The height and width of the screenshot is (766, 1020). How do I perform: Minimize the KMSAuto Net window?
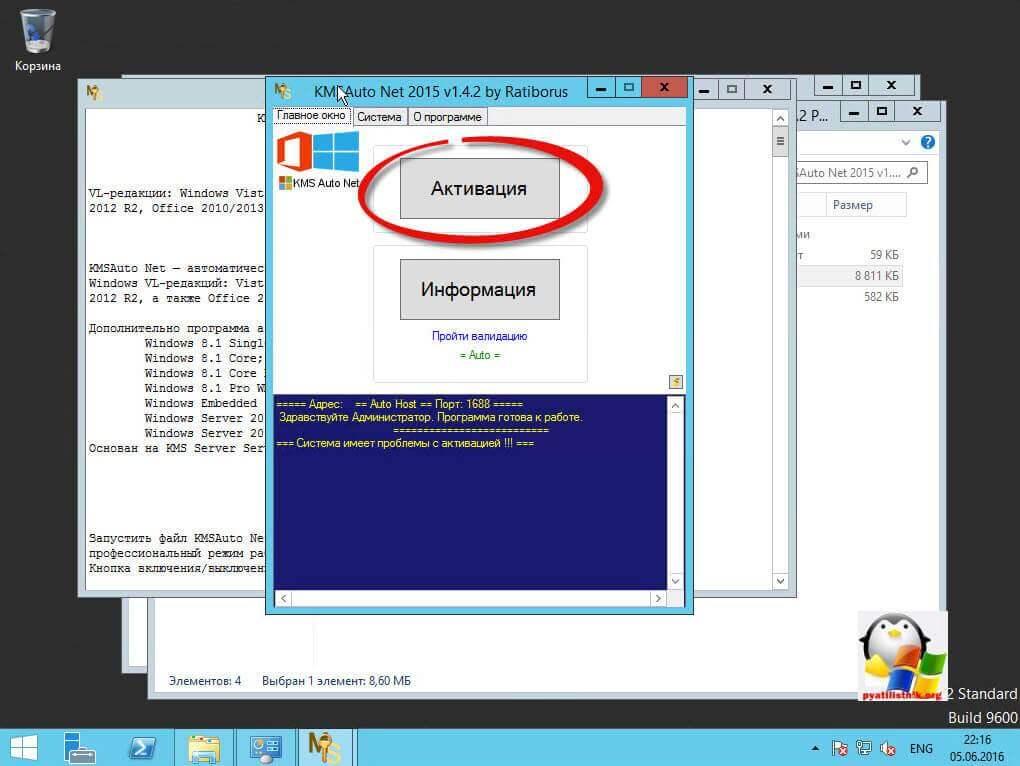click(601, 88)
